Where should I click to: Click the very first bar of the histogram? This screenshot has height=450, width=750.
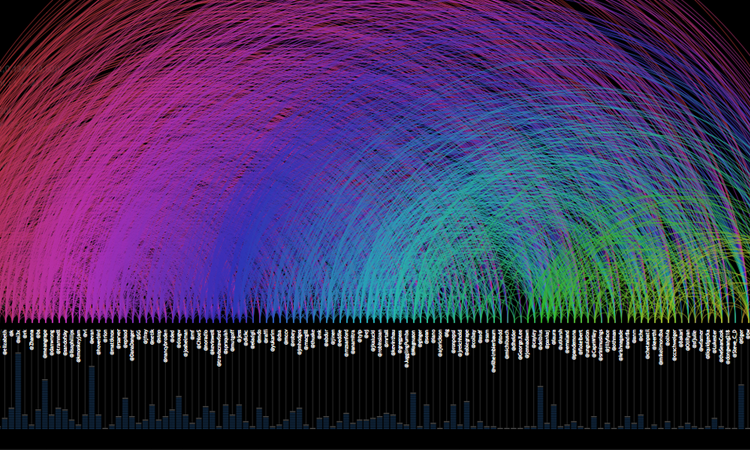(4, 421)
